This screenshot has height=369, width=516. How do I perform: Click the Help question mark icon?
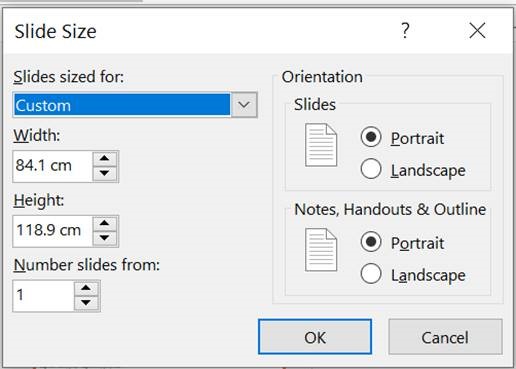[405, 31]
